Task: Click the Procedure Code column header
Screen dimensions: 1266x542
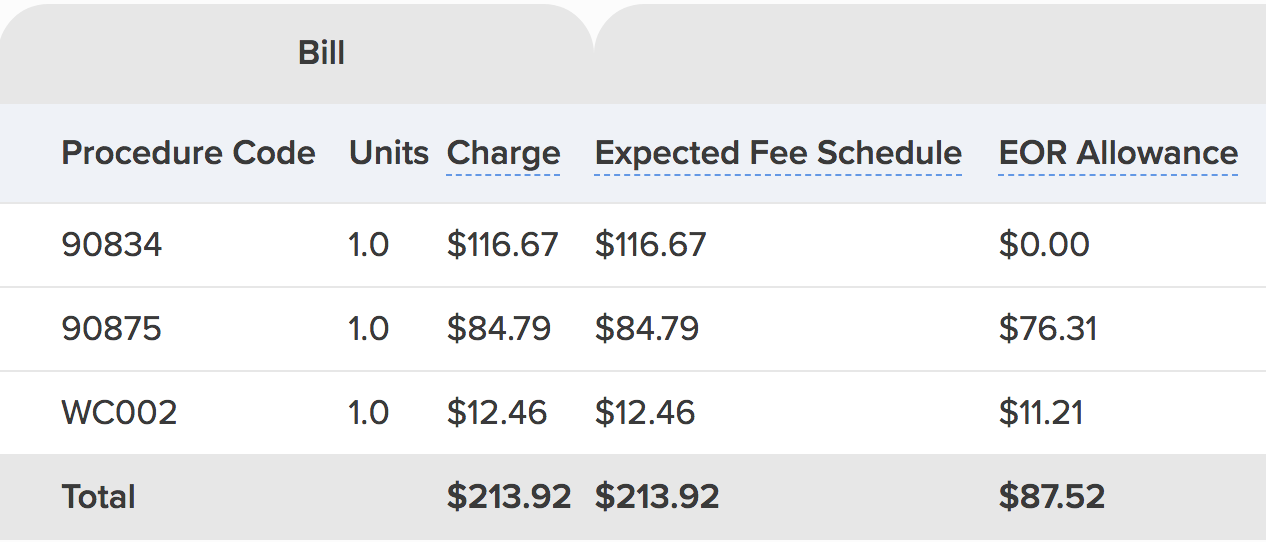Action: (x=188, y=153)
